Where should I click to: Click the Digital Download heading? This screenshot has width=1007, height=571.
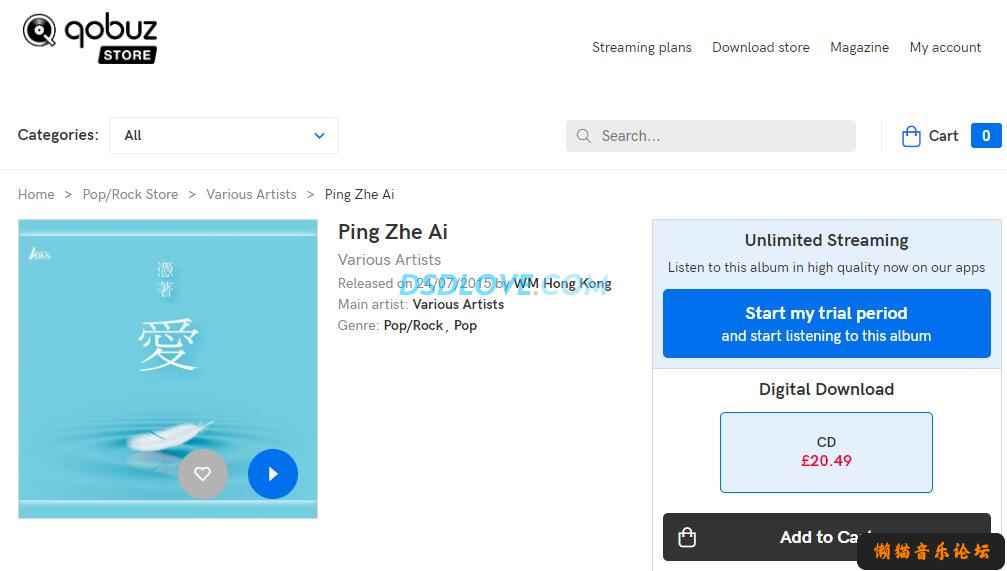[x=827, y=389]
